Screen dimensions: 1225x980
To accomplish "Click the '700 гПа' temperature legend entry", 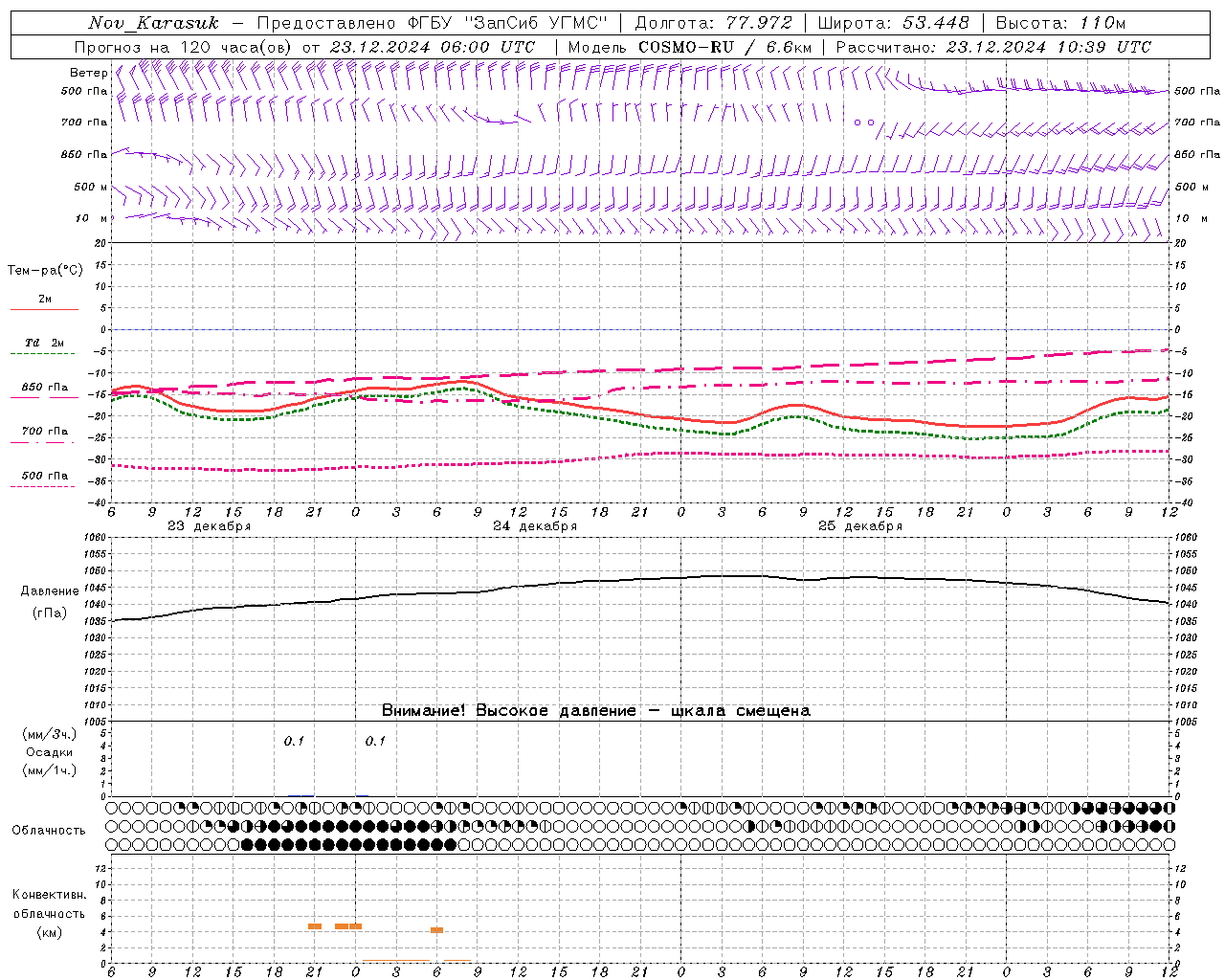I will click(x=44, y=431).
